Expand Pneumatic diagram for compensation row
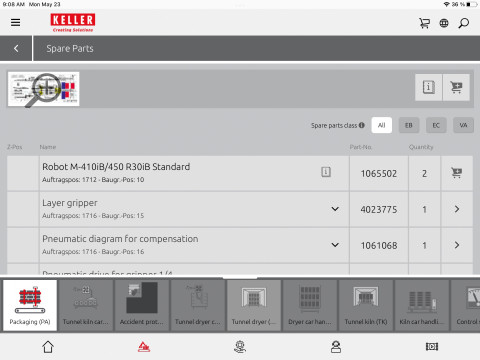Image resolution: width=480 pixels, height=360 pixels. tap(335, 245)
